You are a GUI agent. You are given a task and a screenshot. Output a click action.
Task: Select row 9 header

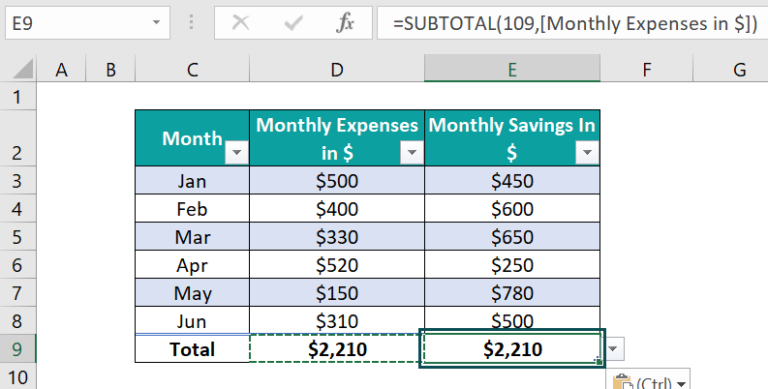coord(18,349)
